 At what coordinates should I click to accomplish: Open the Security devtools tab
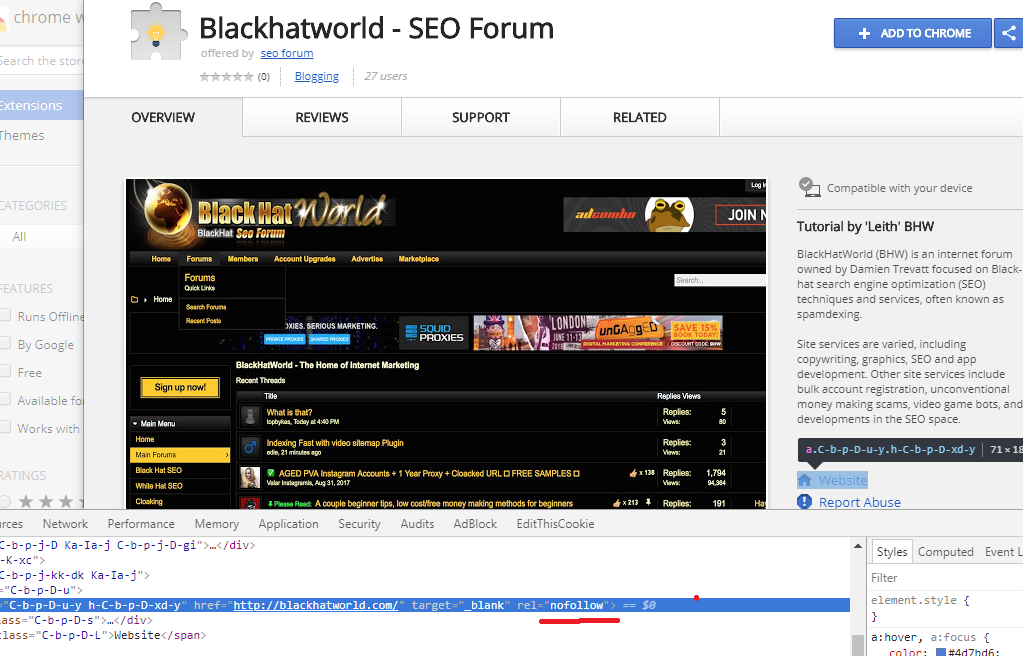click(359, 523)
